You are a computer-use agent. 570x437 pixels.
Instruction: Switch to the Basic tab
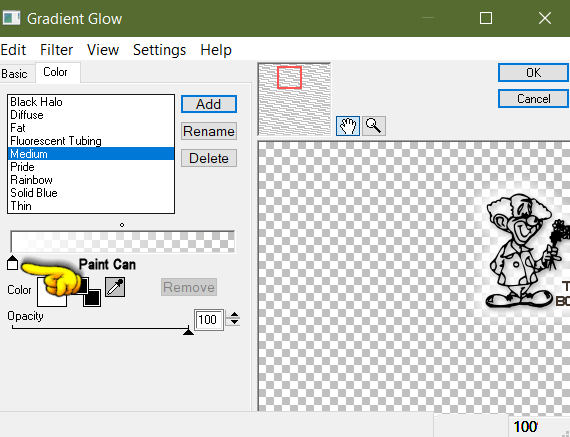[x=15, y=74]
